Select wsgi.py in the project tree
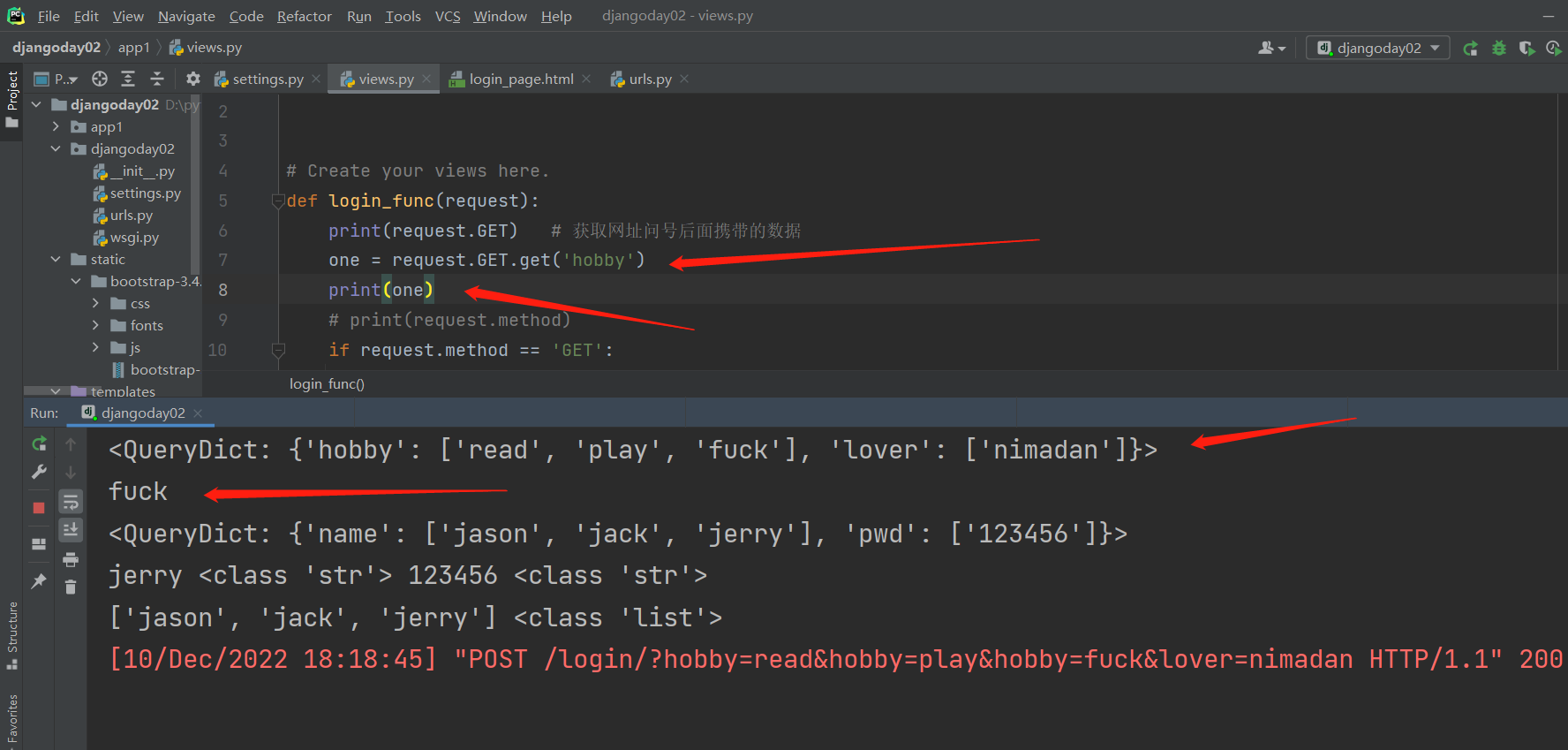The width and height of the screenshot is (1568, 750). [126, 237]
